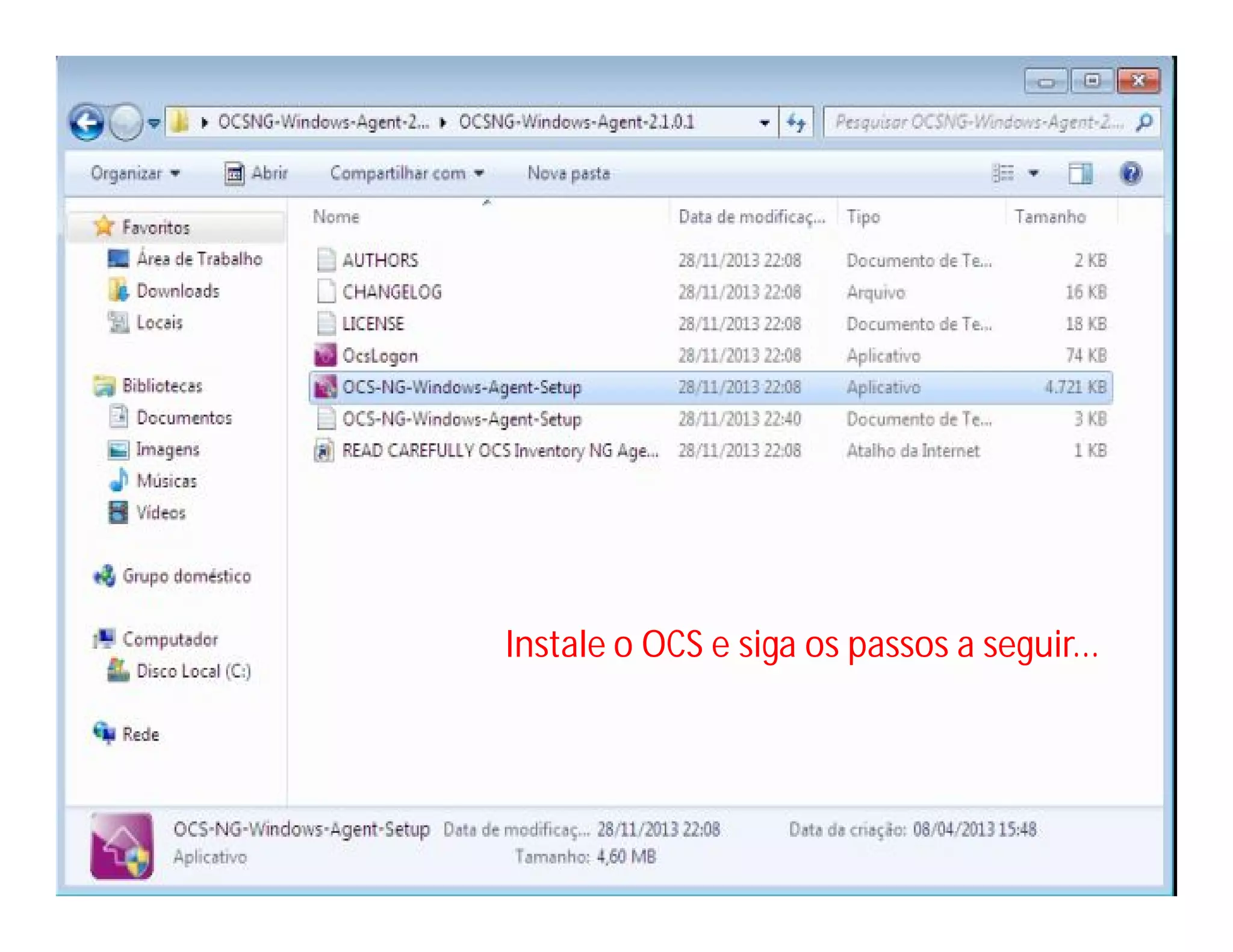Image resolution: width=1233 pixels, height=952 pixels.
Task: Open recent locations dropdown next to Forward
Action: tap(154, 123)
